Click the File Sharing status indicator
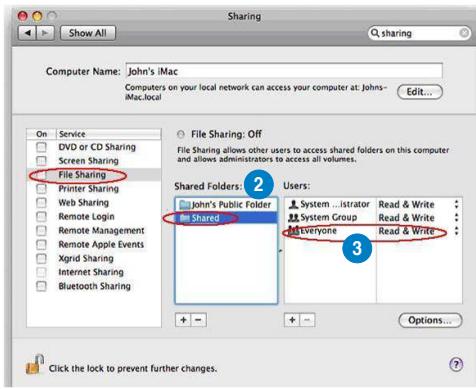Image resolution: width=476 pixels, height=389 pixels. tap(181, 134)
